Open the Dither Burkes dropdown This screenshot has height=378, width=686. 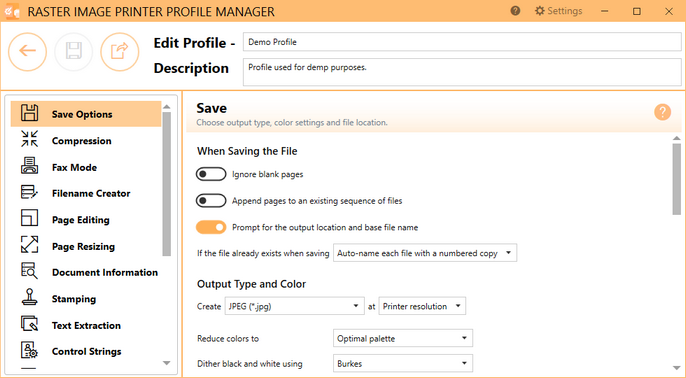403,364
